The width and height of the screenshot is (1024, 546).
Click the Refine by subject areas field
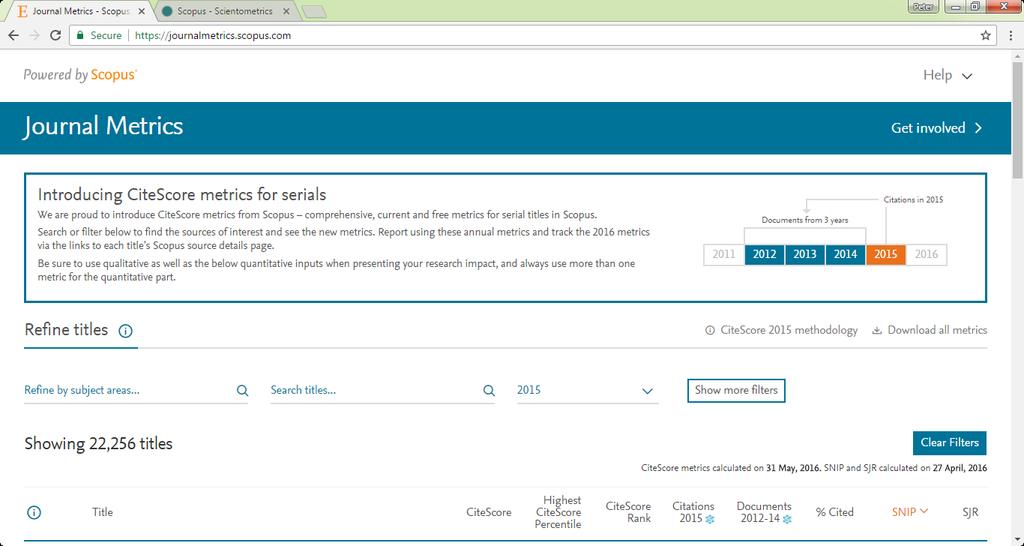pos(136,390)
